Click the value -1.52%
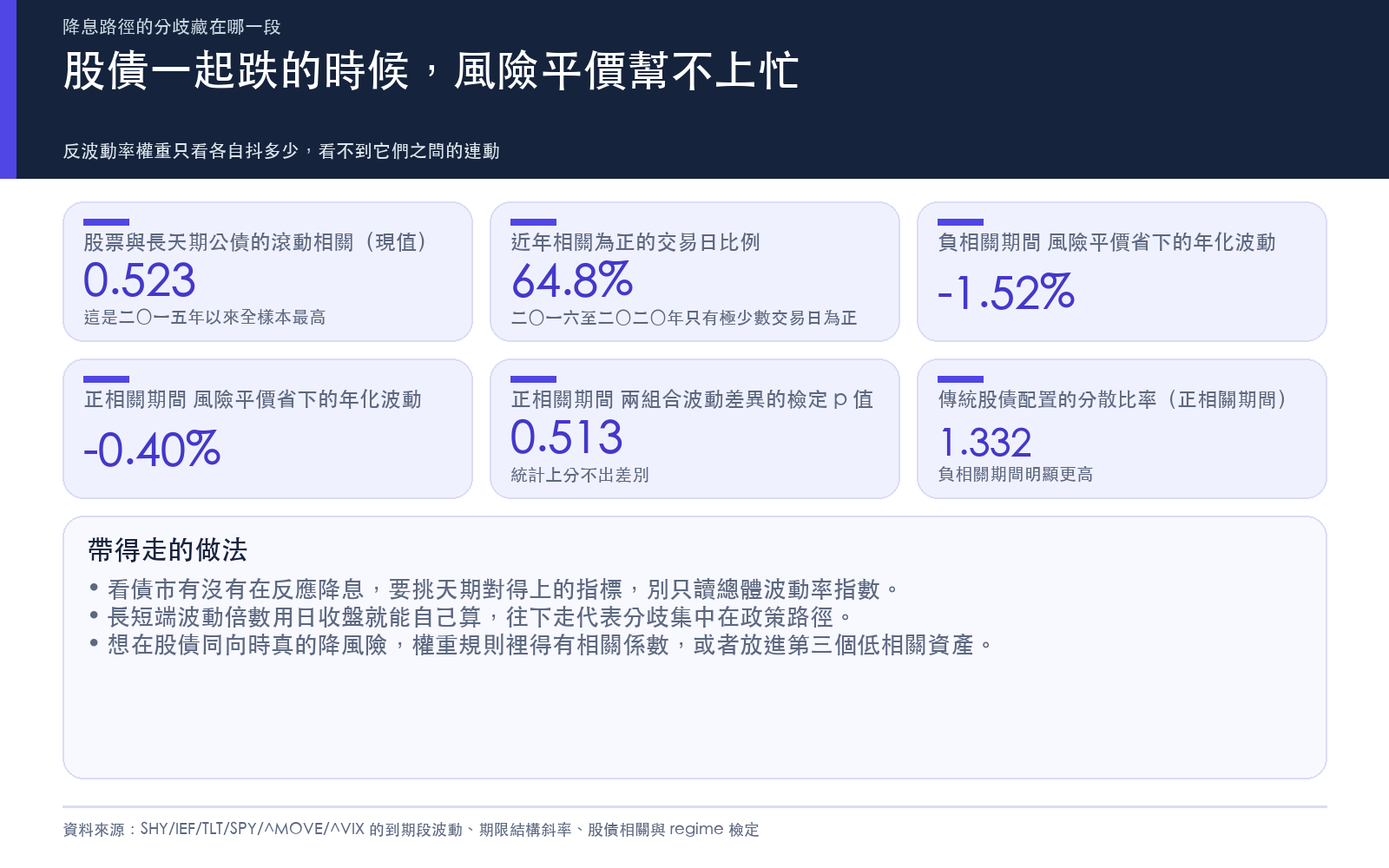 point(1006,293)
